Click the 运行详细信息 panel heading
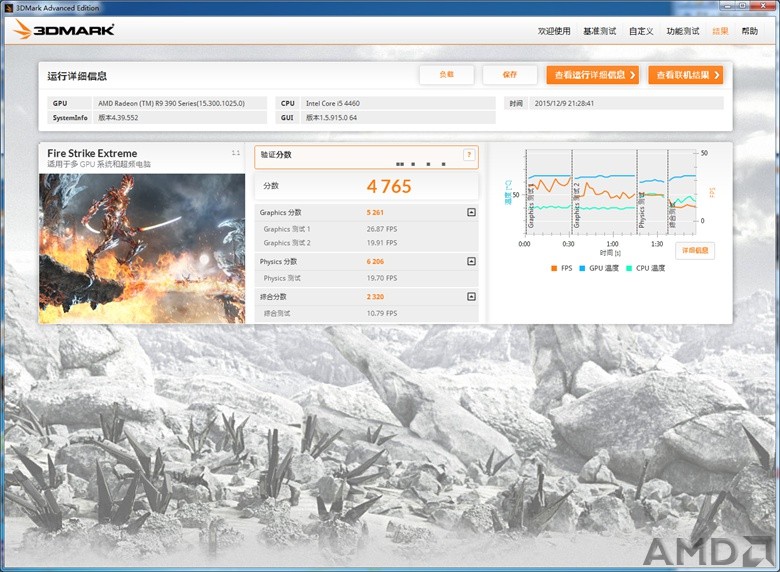The height and width of the screenshot is (572, 780). (77, 76)
